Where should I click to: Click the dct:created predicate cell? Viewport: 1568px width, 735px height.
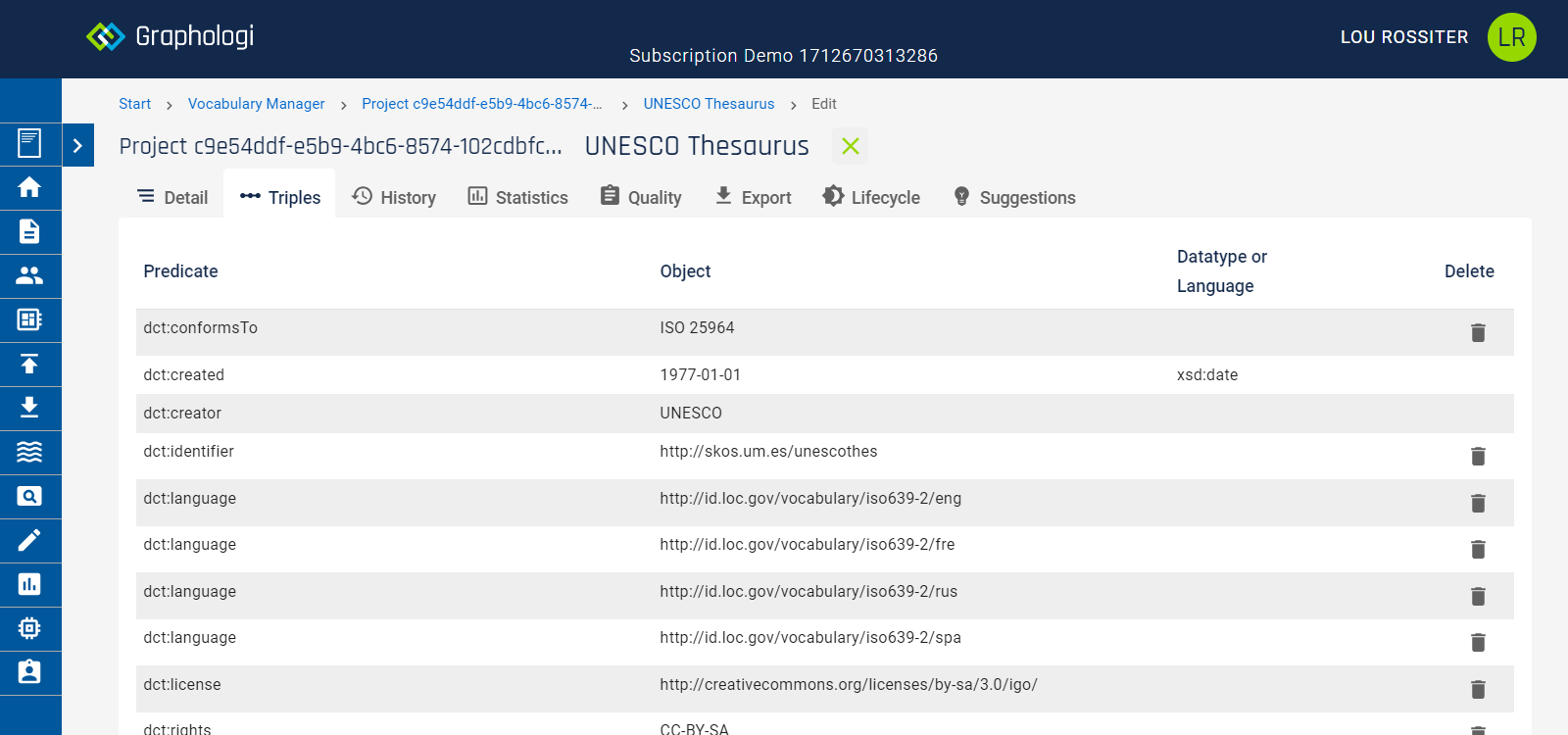(183, 374)
